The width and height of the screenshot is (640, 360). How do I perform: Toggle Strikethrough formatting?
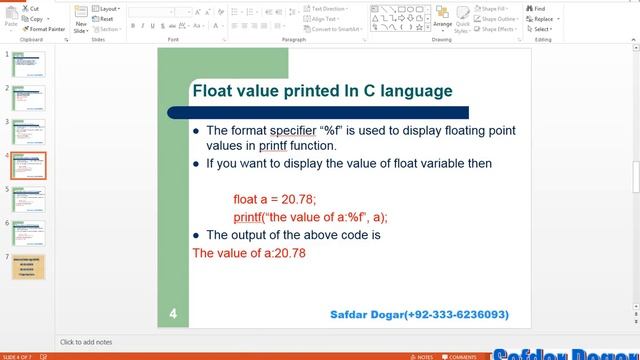point(172,26)
